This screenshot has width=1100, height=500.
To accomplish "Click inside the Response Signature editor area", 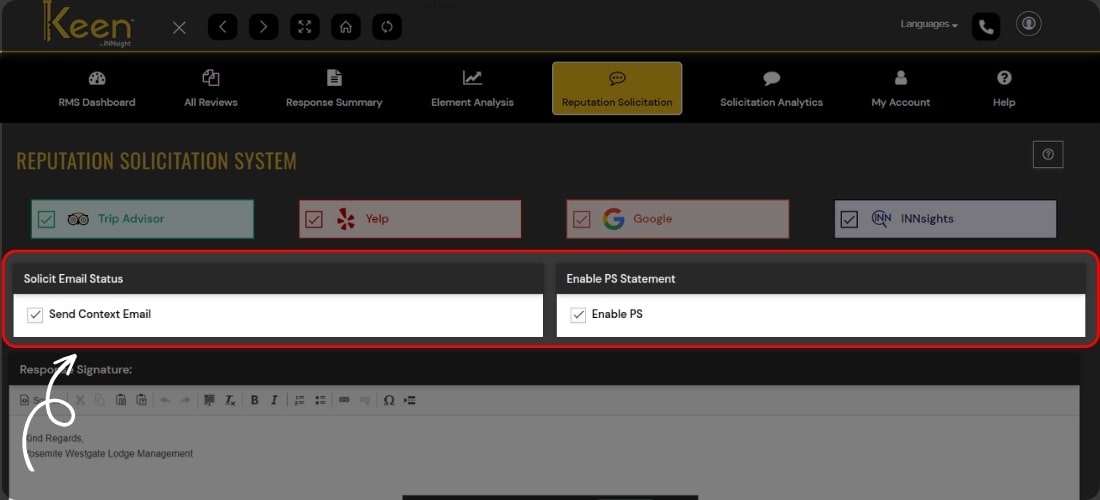I will tap(544, 456).
